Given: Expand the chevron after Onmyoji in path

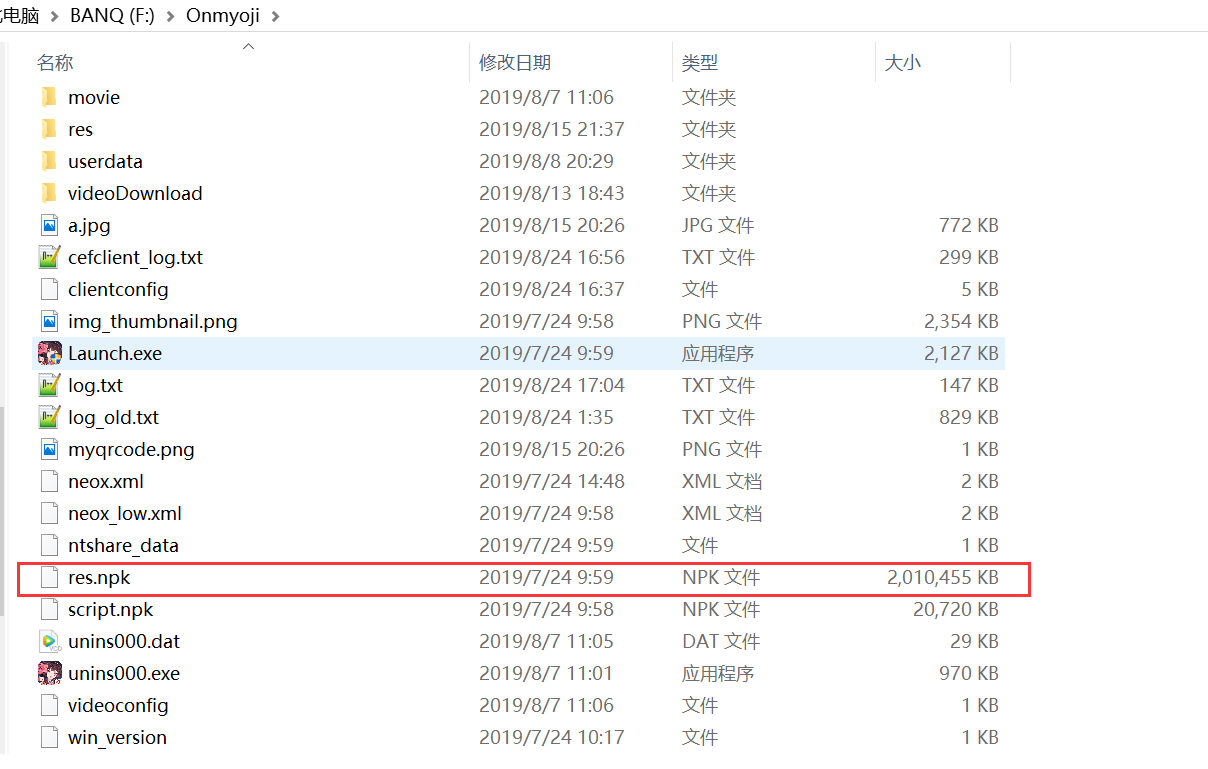Looking at the screenshot, I should click(276, 16).
